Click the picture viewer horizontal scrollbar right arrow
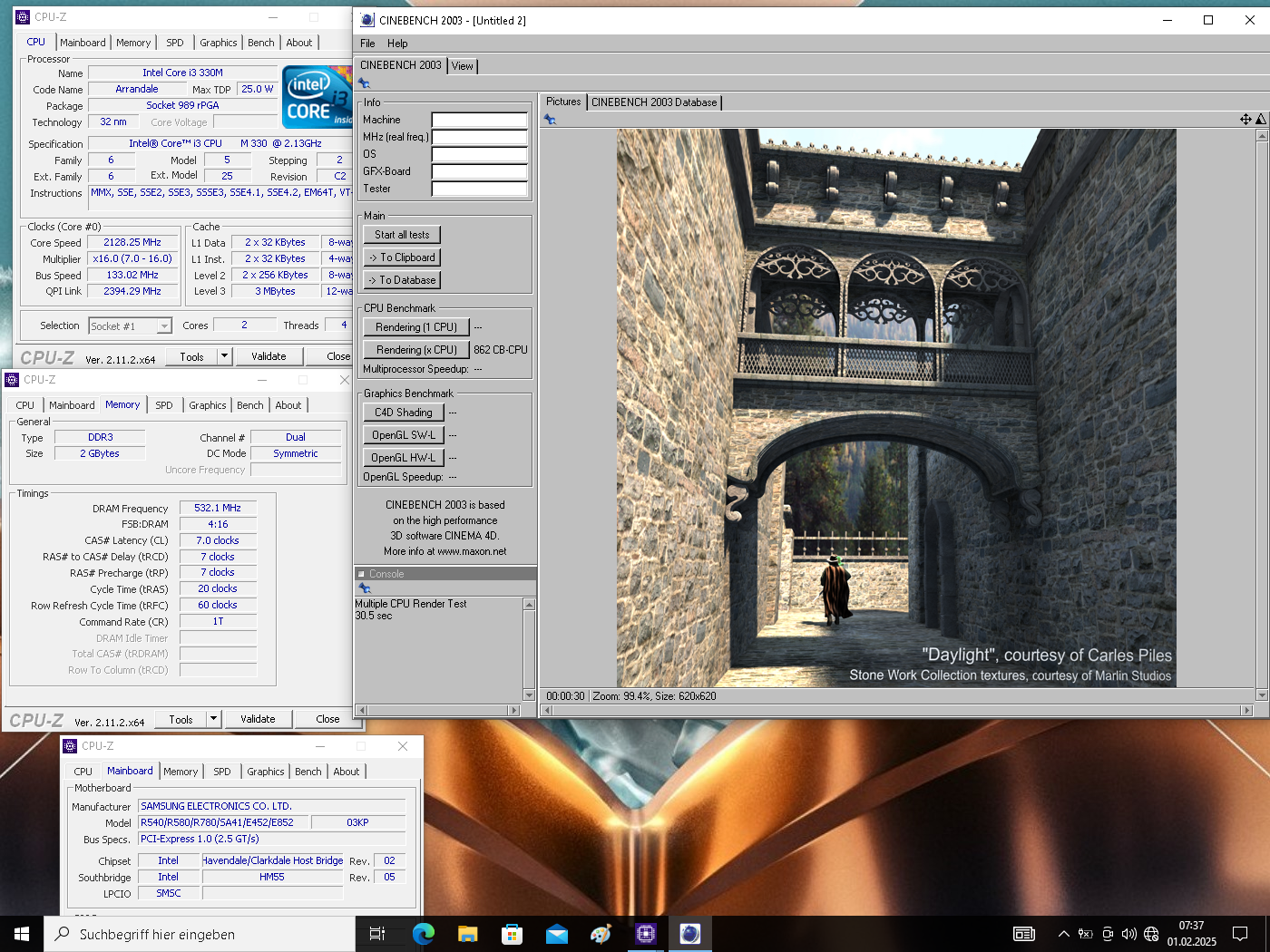Image resolution: width=1270 pixels, height=952 pixels. (x=1247, y=711)
